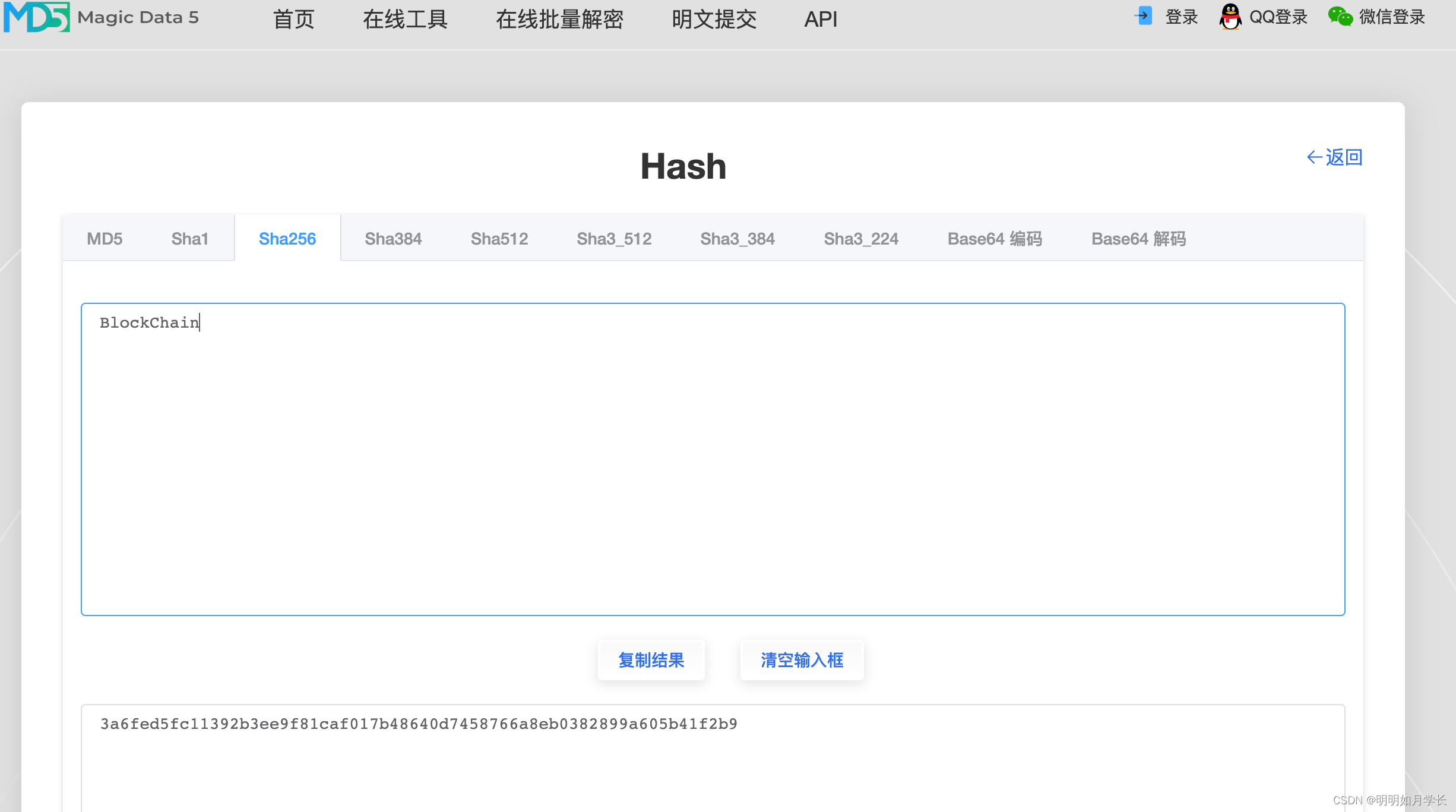The image size is (1456, 812).
Task: Select the Sha3_384 tab
Action: click(738, 238)
